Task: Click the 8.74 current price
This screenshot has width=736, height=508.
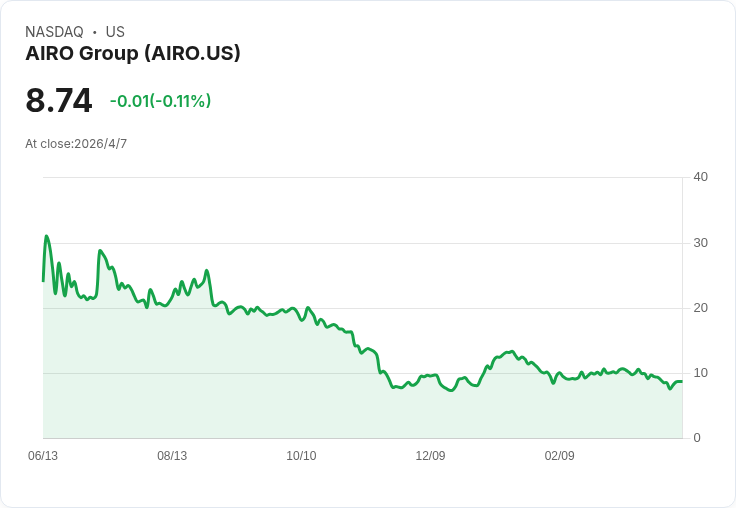Action: (59, 100)
